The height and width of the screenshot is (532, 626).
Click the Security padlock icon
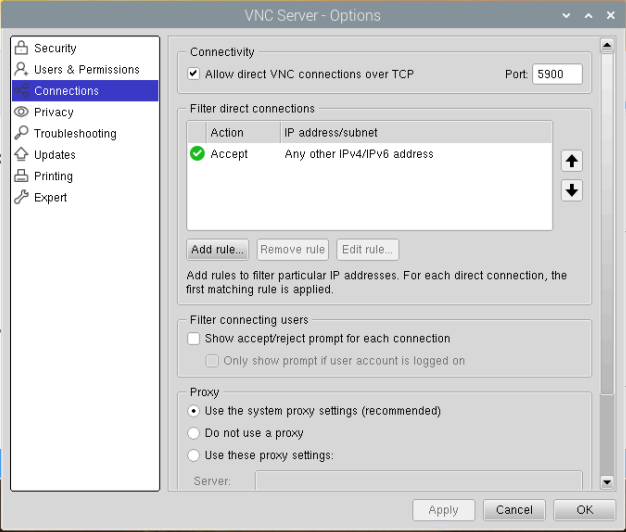point(21,48)
